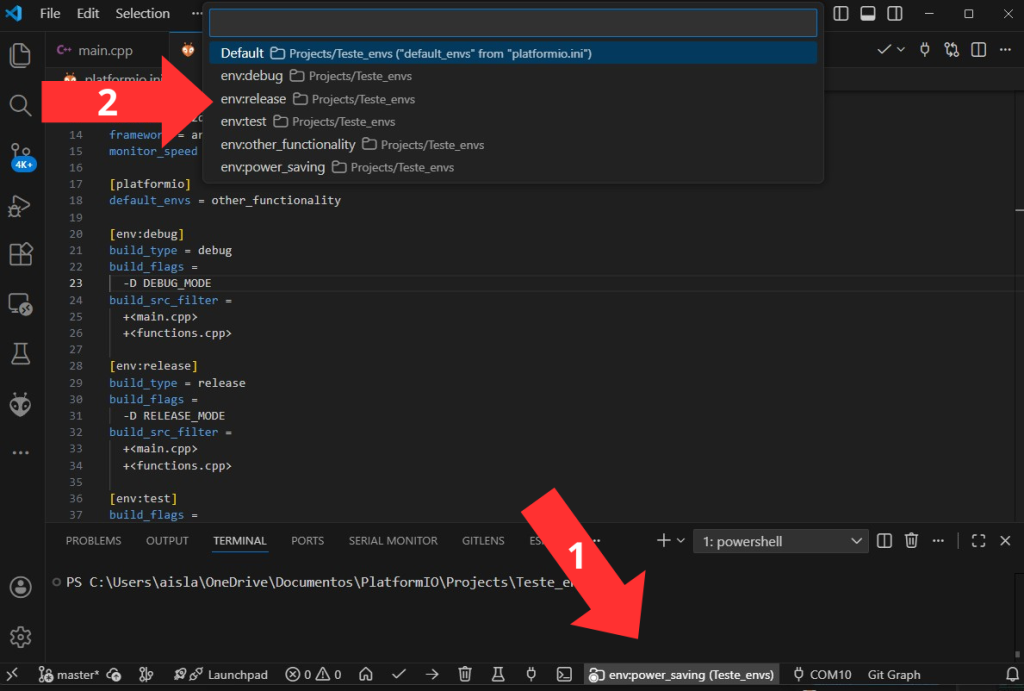This screenshot has width=1024, height=691.
Task: Click the PlatformIO Home icon in status bar
Action: click(366, 675)
